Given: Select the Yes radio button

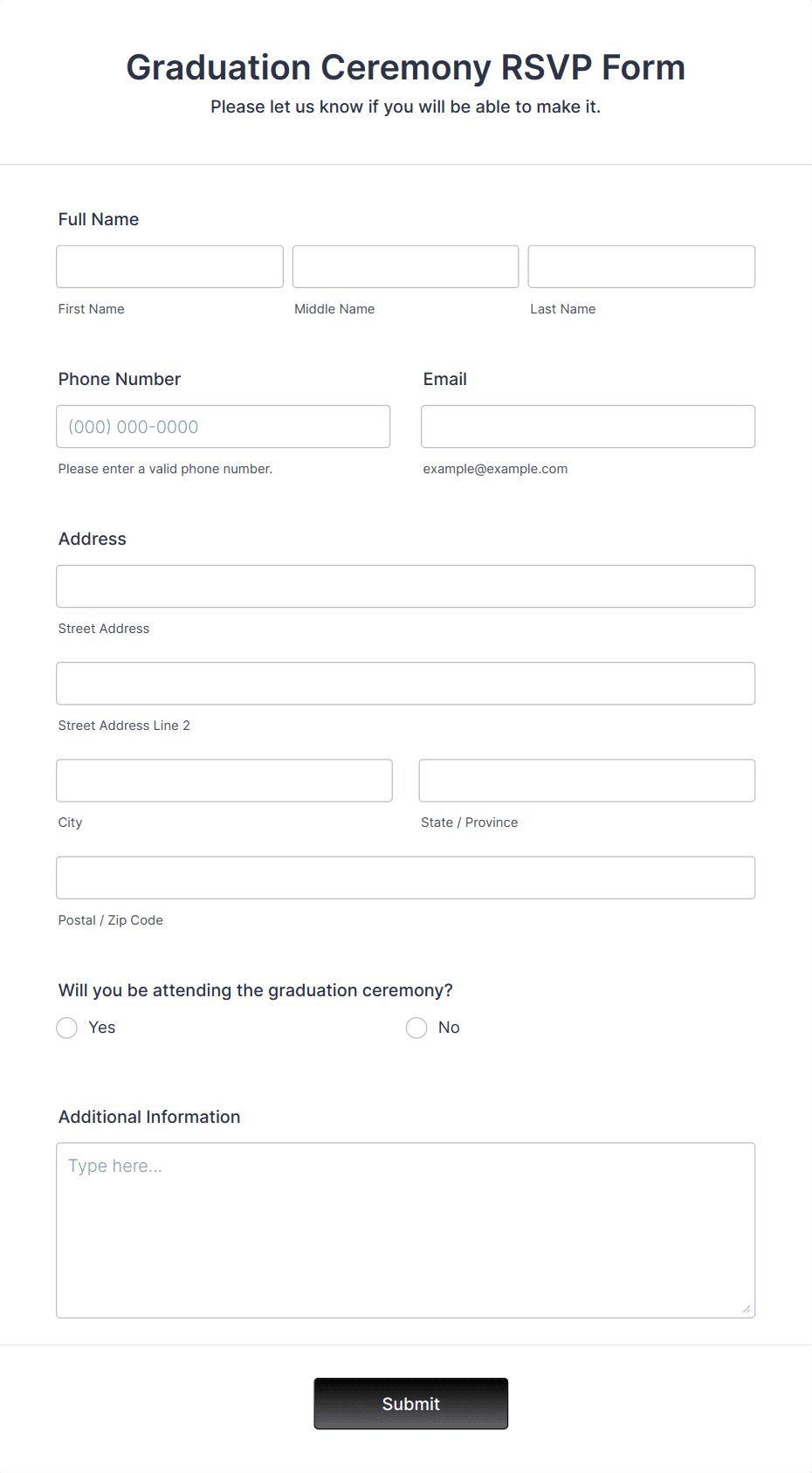Looking at the screenshot, I should [67, 1028].
